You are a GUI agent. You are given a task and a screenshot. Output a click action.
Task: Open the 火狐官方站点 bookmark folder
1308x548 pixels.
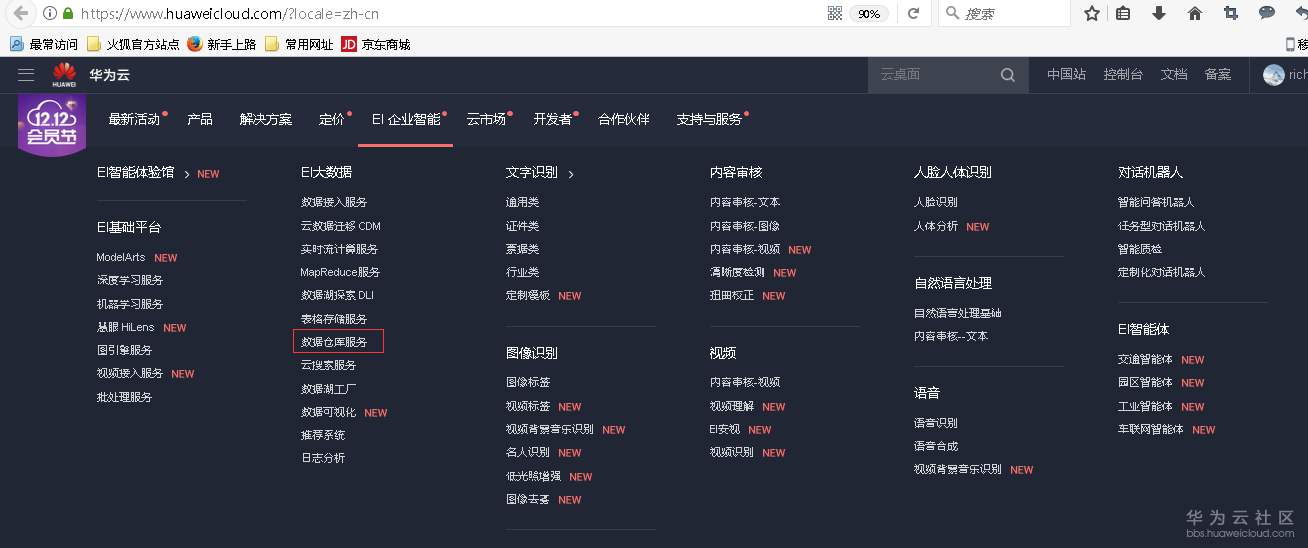[133, 44]
